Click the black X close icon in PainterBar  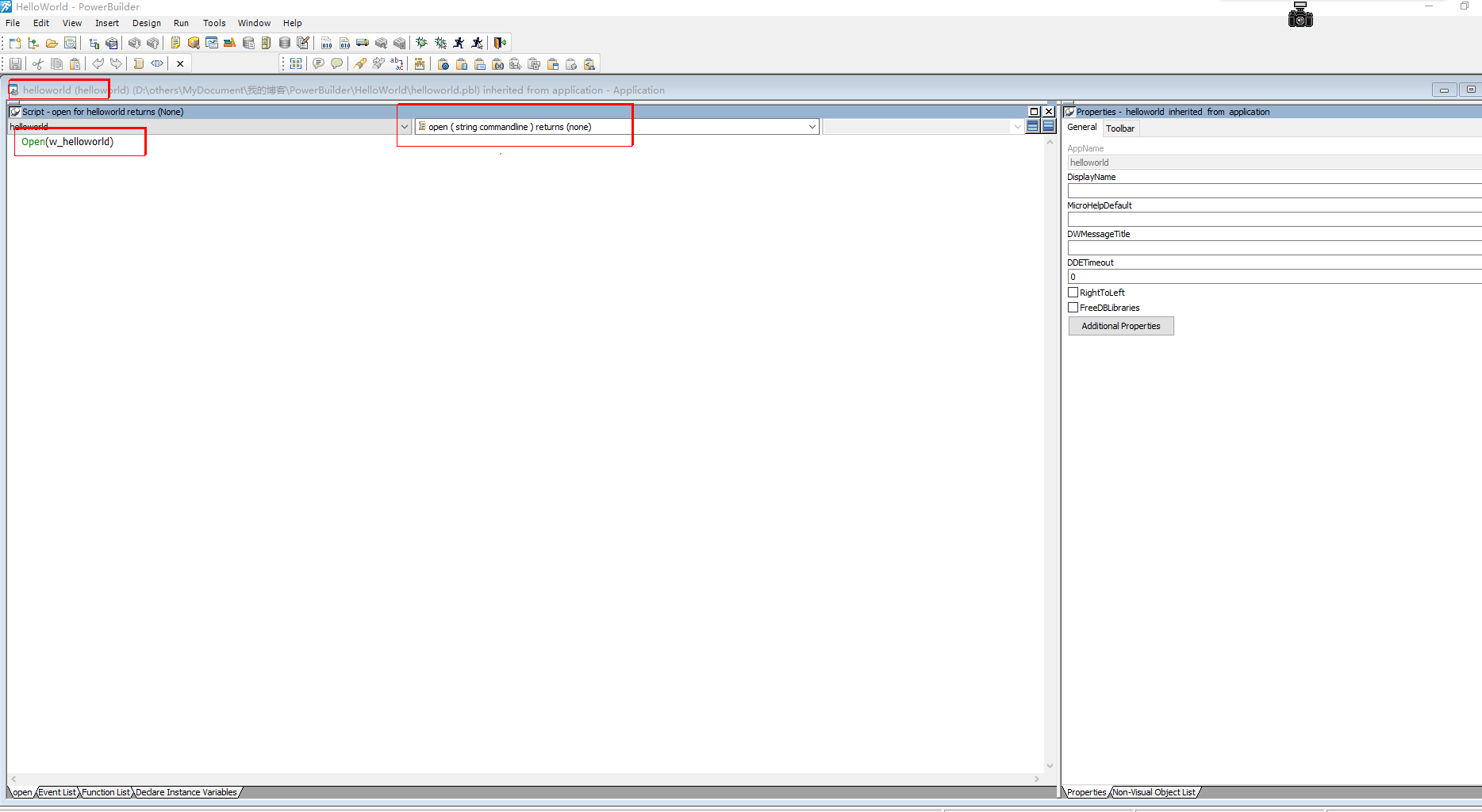pyautogui.click(x=180, y=63)
